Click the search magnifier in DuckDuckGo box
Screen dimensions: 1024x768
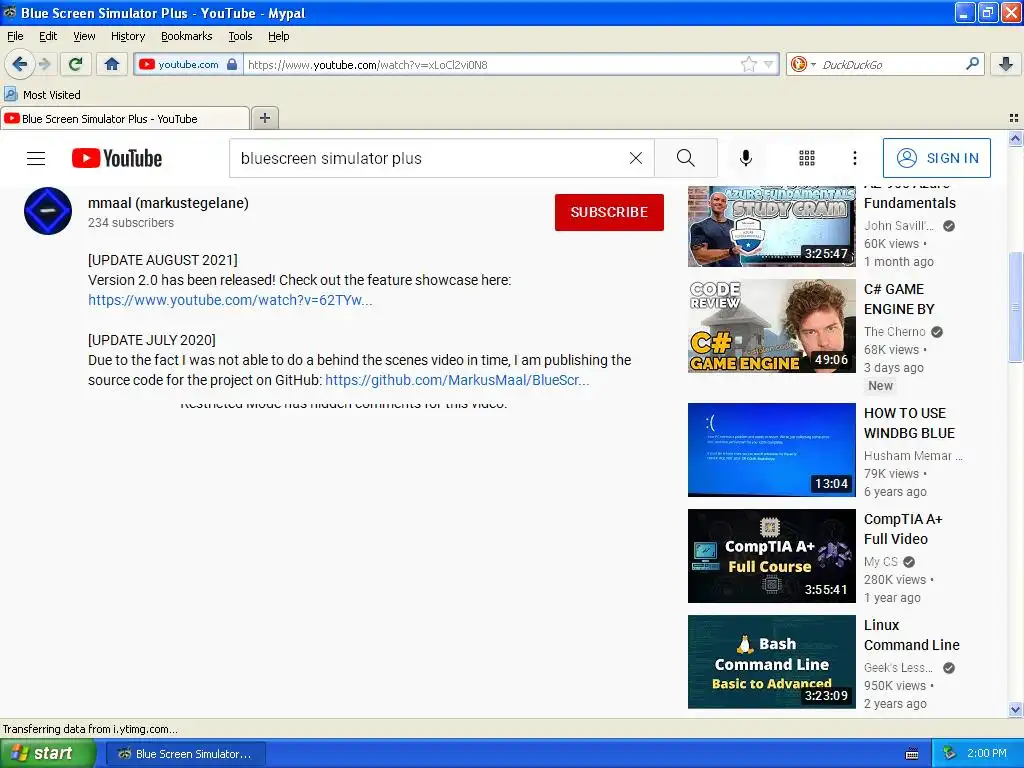(x=972, y=64)
